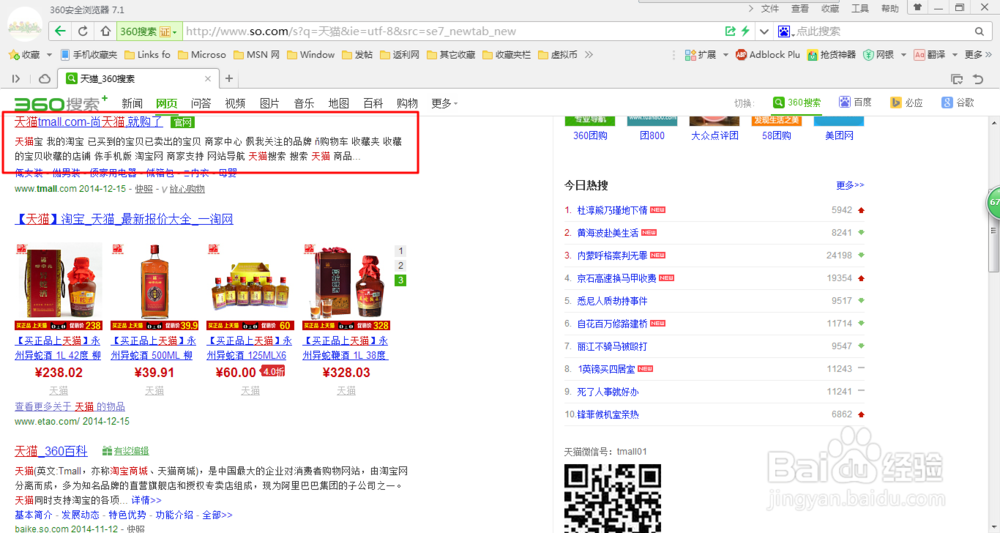Click the cloud sync icon by tabs

click(44, 78)
